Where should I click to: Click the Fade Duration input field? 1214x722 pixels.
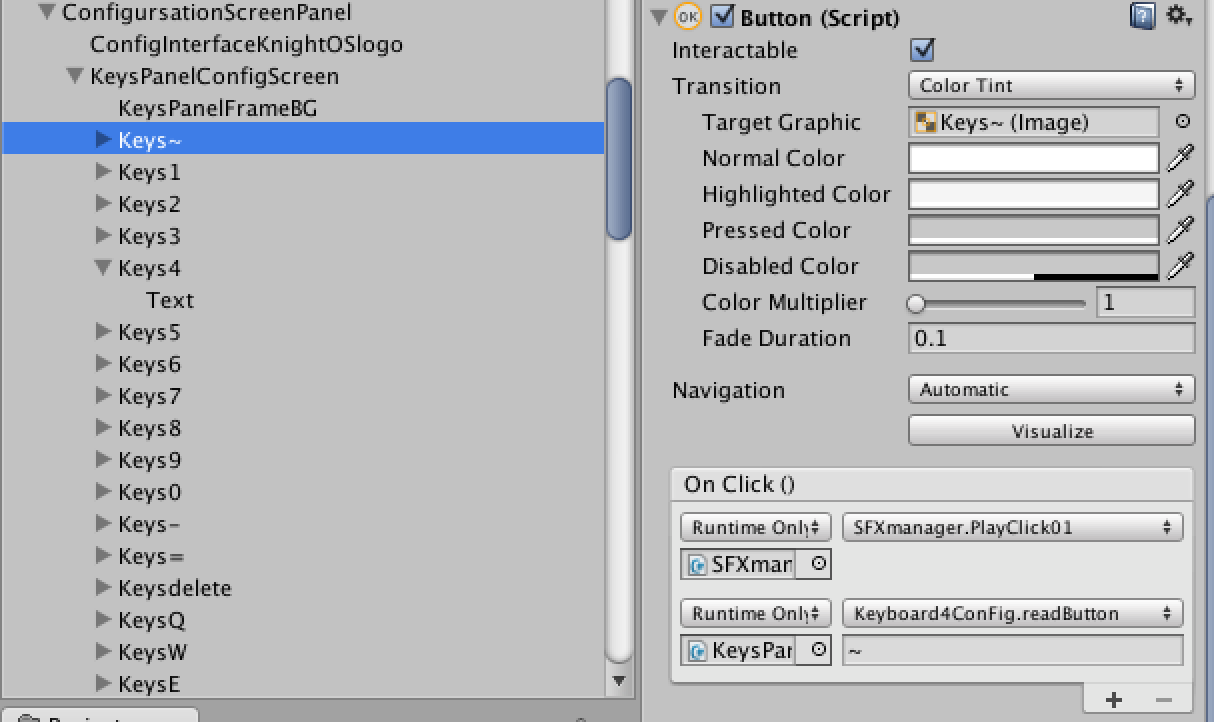point(1051,338)
